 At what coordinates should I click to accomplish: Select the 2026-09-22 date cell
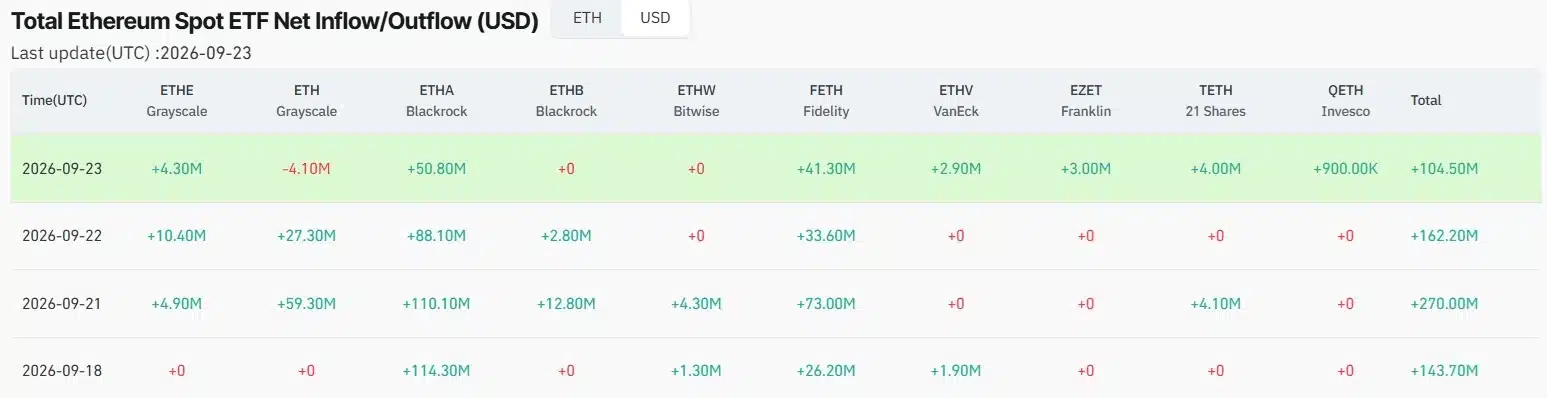click(62, 236)
